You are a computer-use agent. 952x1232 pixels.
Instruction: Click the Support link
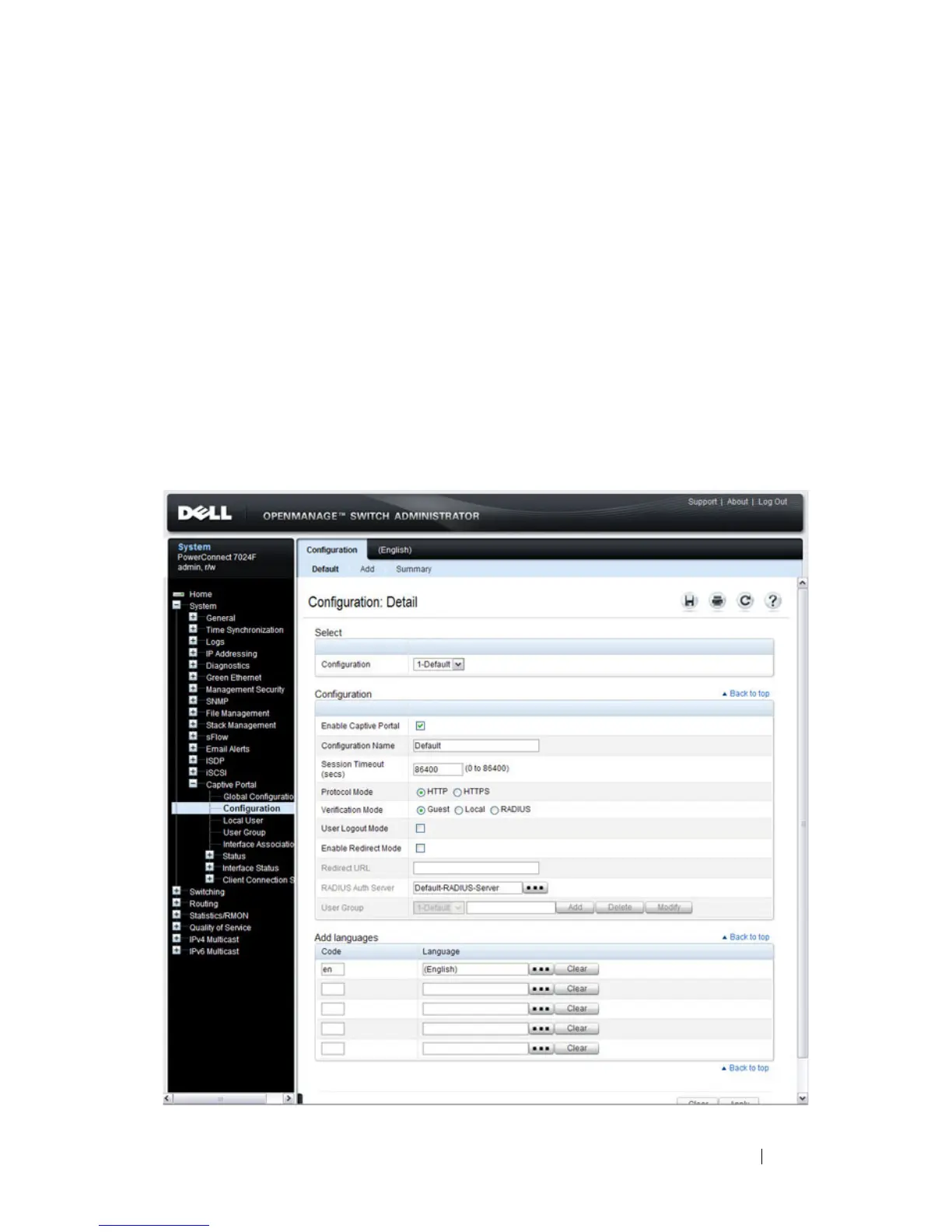702,502
